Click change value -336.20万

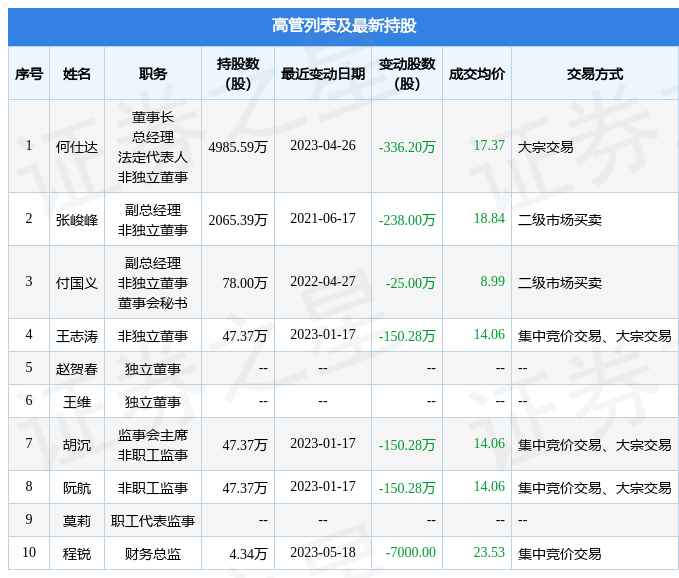pos(407,147)
